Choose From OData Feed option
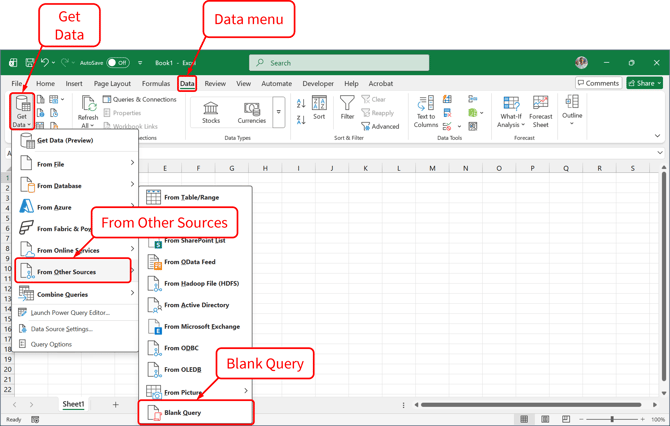The width and height of the screenshot is (670, 426). (196, 262)
